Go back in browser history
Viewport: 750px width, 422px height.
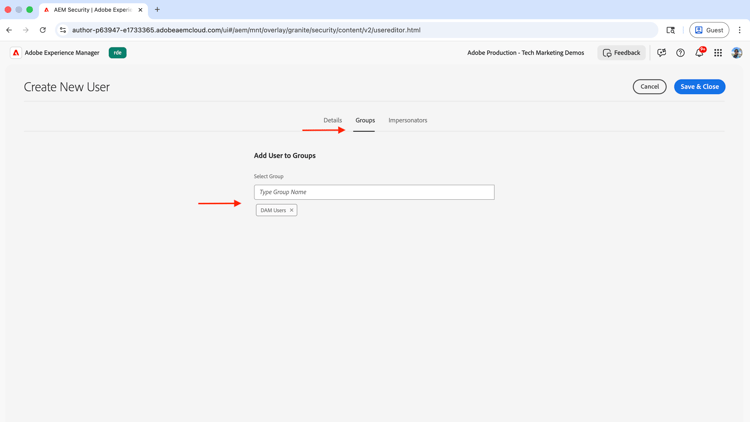pyautogui.click(x=9, y=30)
